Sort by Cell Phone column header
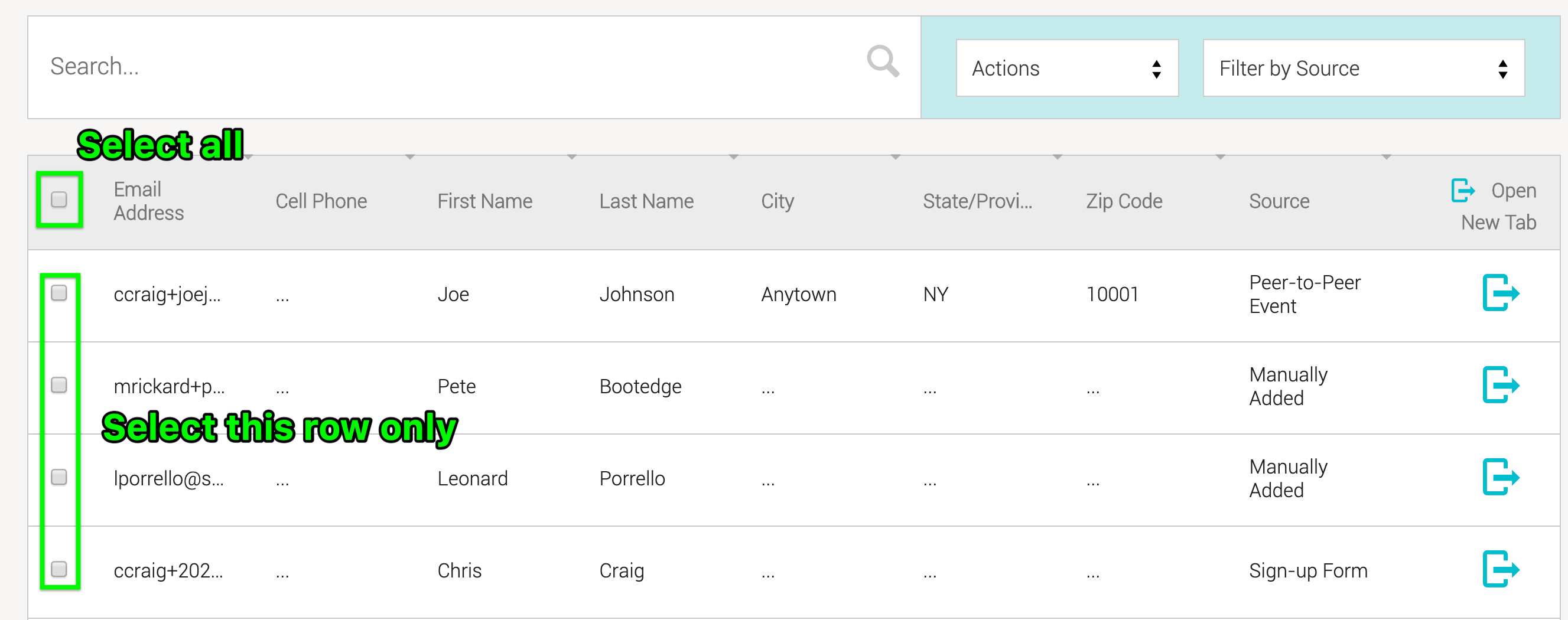This screenshot has height=620, width=1568. click(x=321, y=201)
